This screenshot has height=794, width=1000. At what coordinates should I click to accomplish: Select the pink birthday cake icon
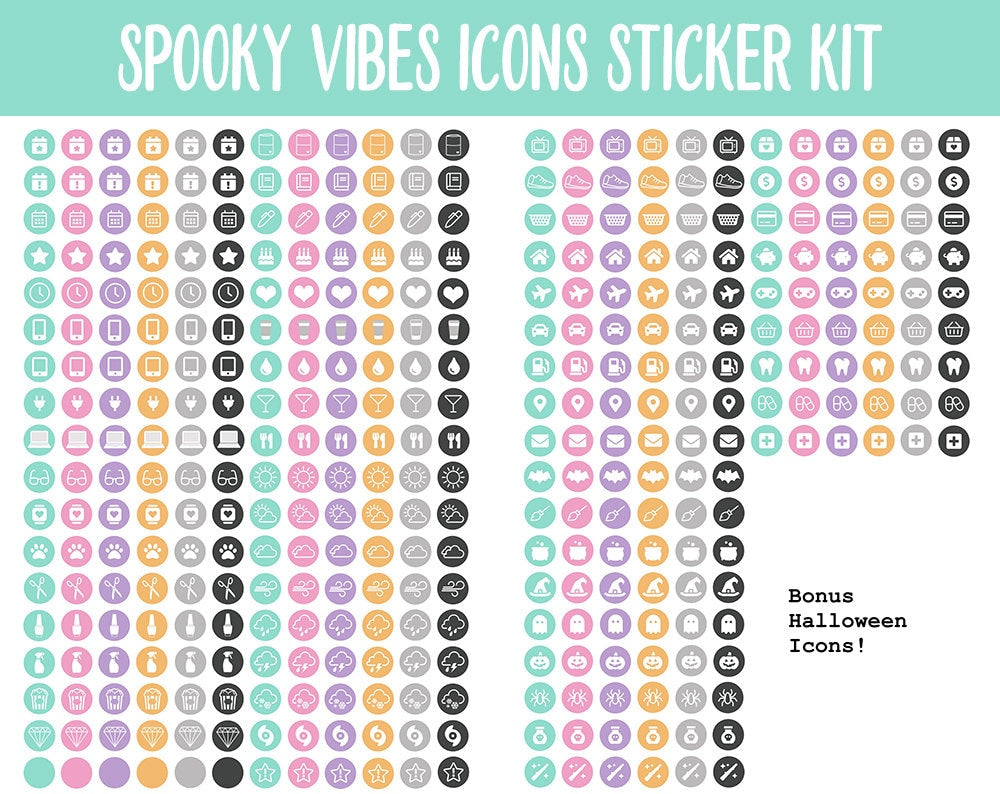coord(303,256)
